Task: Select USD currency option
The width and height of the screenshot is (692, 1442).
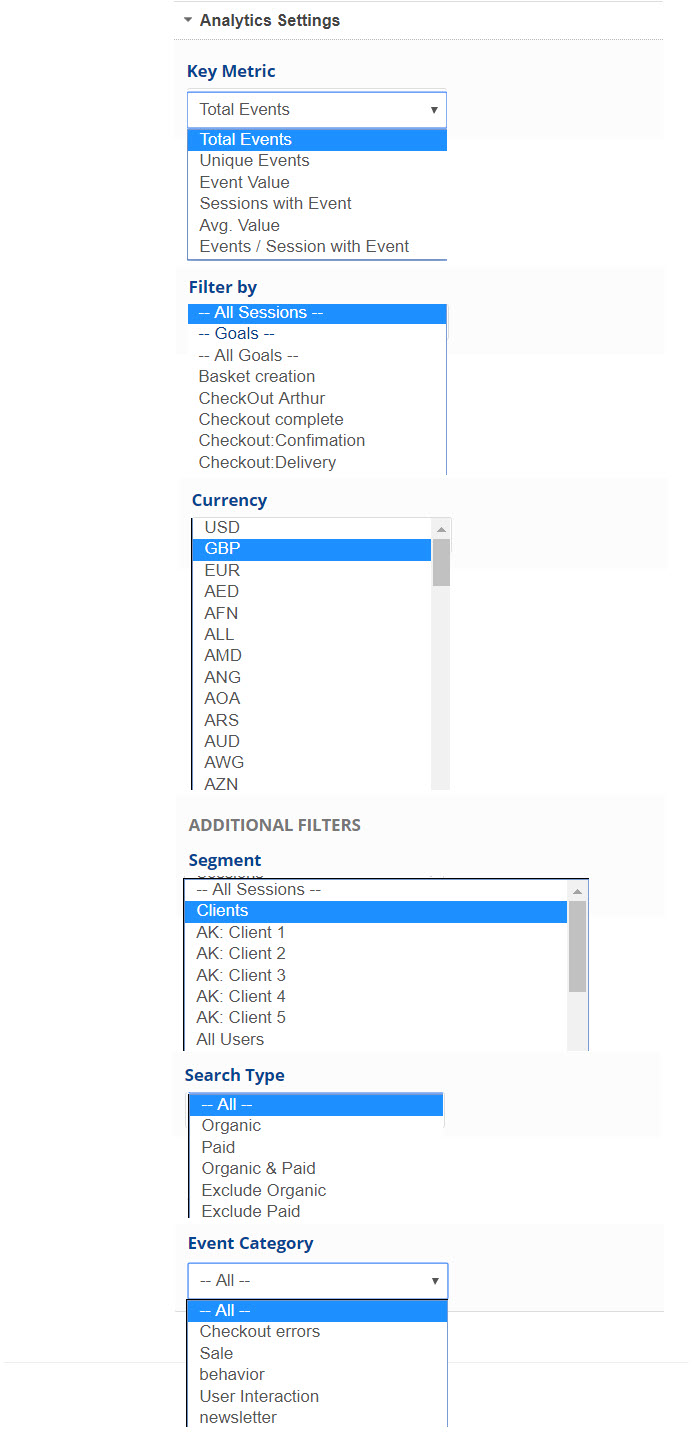Action: click(x=222, y=527)
